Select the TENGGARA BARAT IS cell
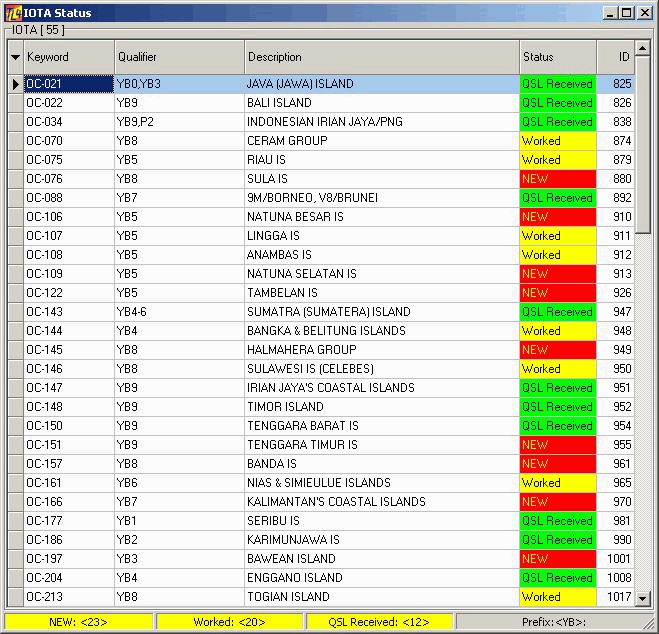Screen dimensions: 659x634 (x=382, y=426)
